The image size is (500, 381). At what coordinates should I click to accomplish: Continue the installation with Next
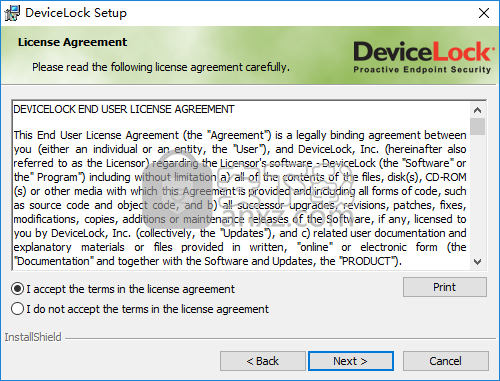click(x=351, y=361)
